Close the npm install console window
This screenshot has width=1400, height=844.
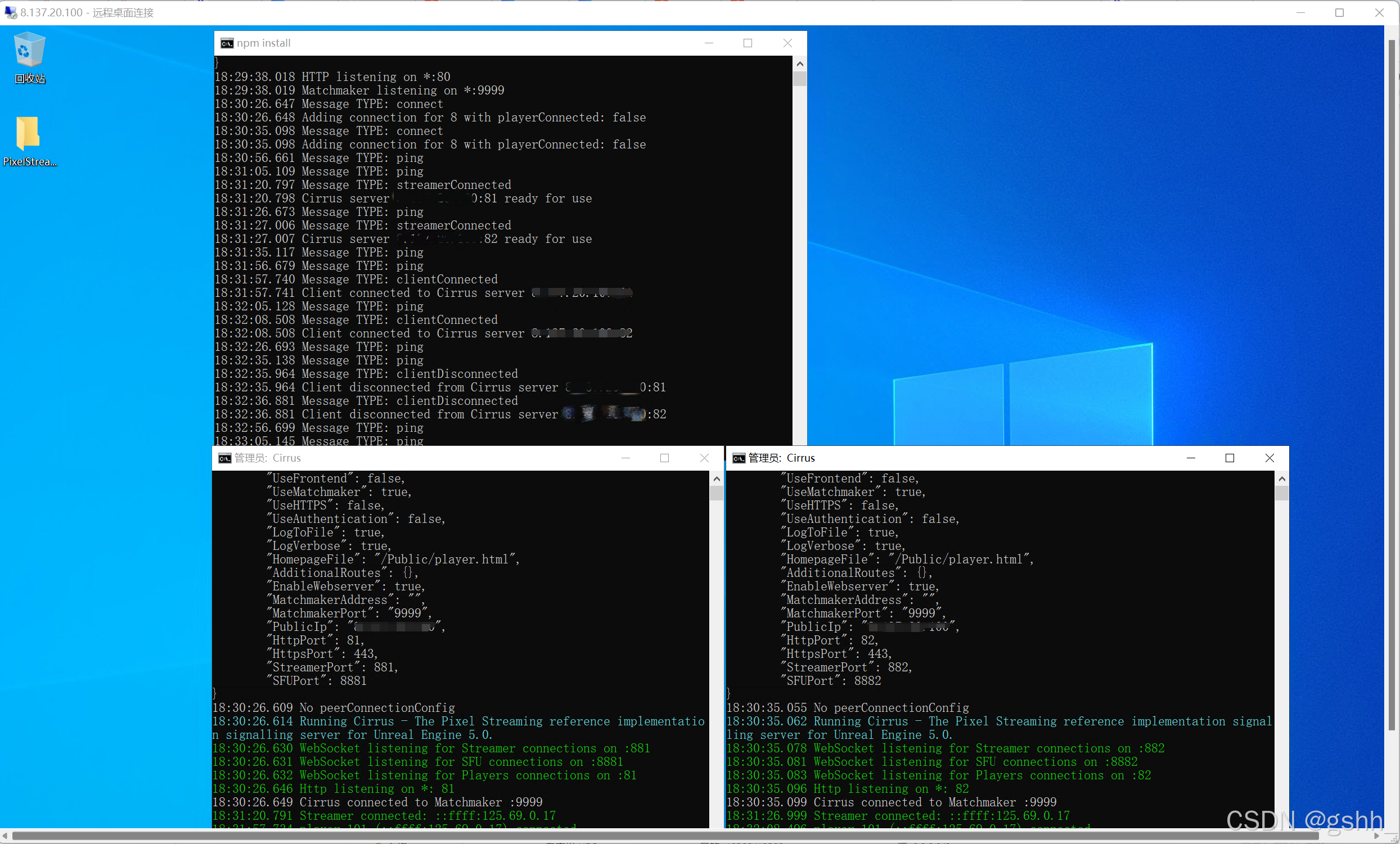click(x=787, y=43)
